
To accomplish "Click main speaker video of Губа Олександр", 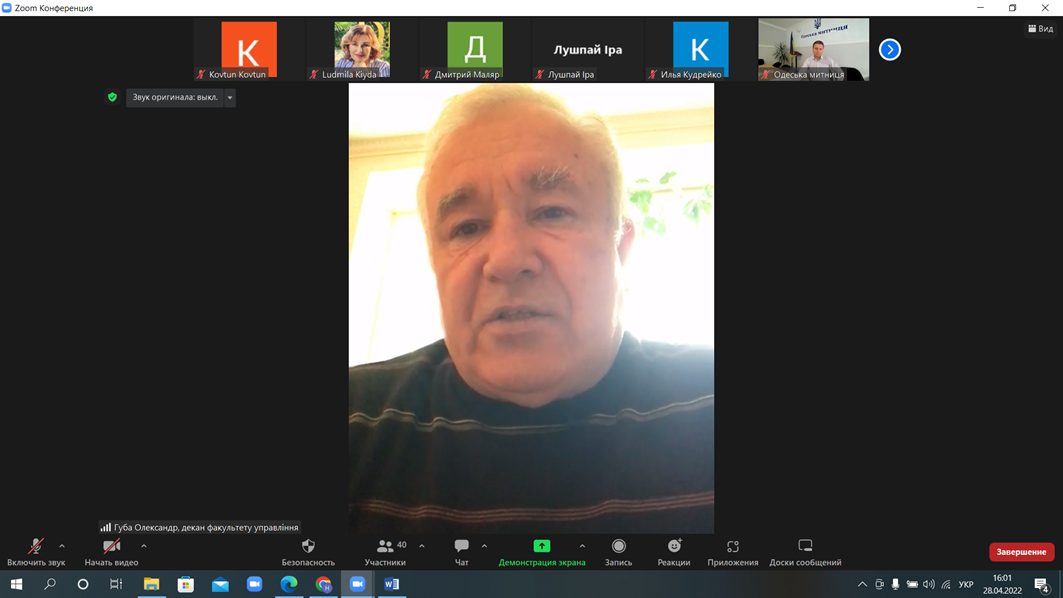I will click(x=531, y=308).
